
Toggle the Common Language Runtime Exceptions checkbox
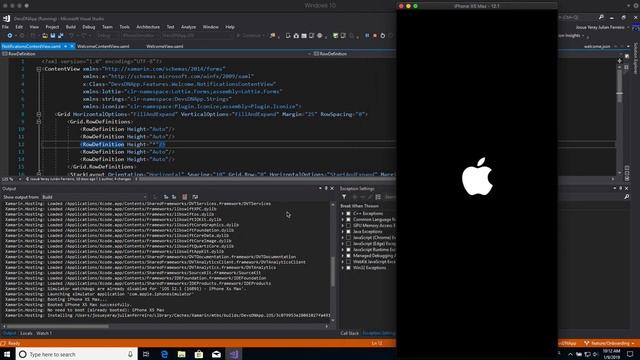(348, 220)
